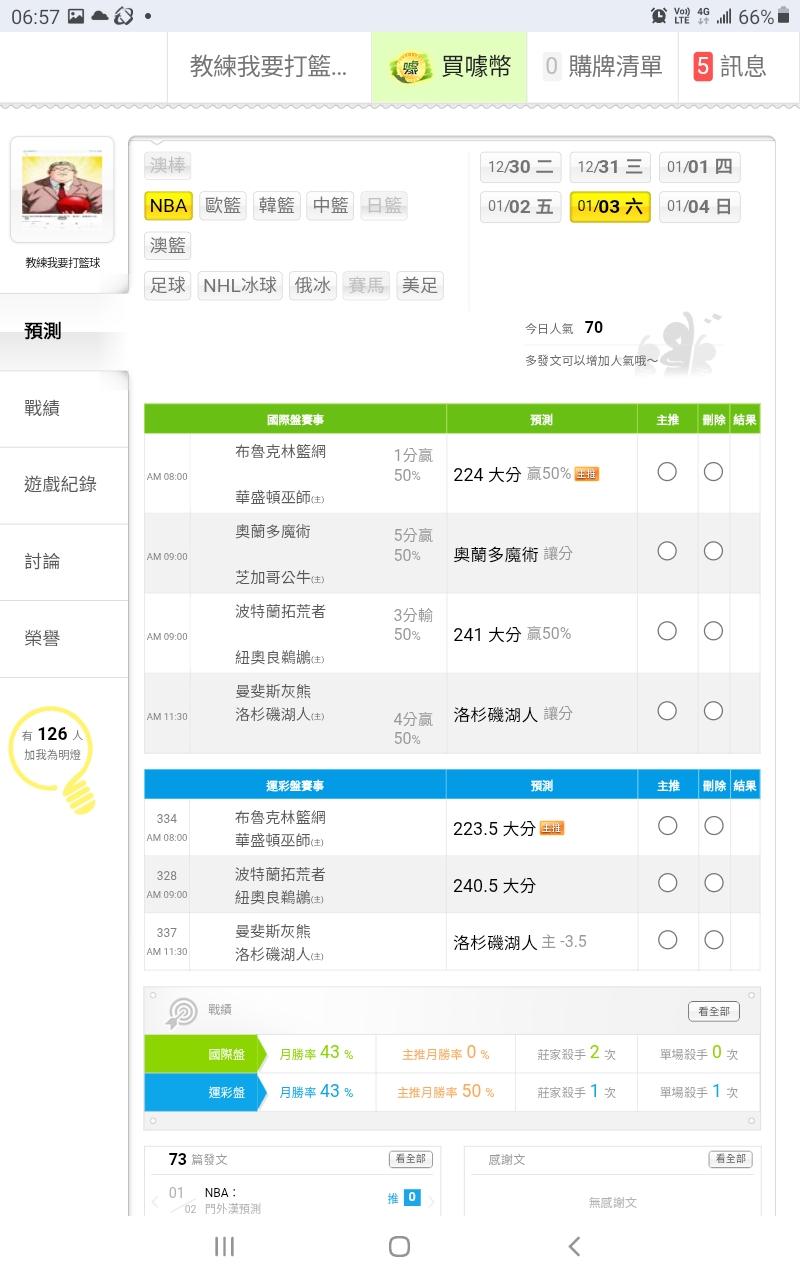Open the 教練我要打籃... user menu
The image size is (800, 1280).
click(x=269, y=67)
